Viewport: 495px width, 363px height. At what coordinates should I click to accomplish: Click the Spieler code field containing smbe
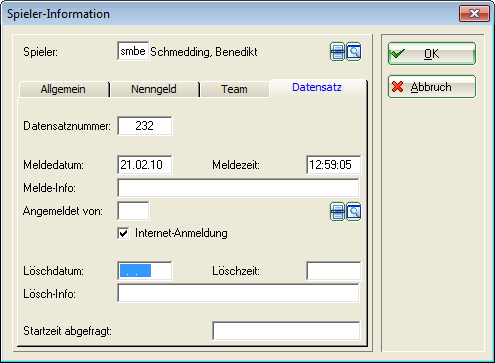(133, 51)
